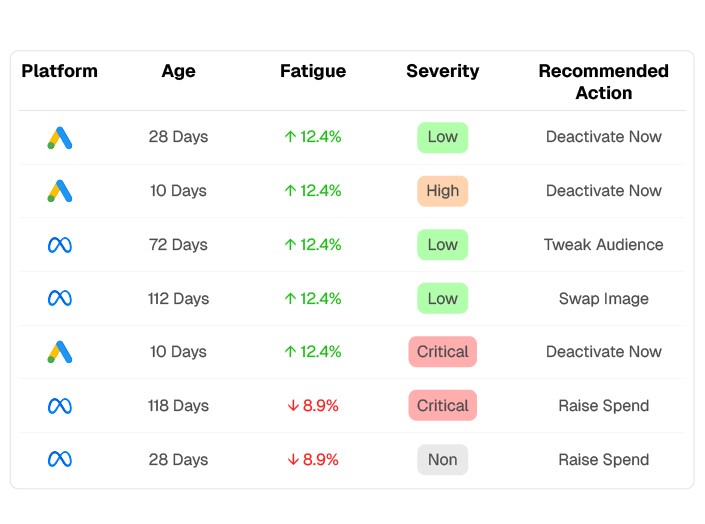Click the gray Non severity badge
This screenshot has height=524, width=705.
(442, 460)
